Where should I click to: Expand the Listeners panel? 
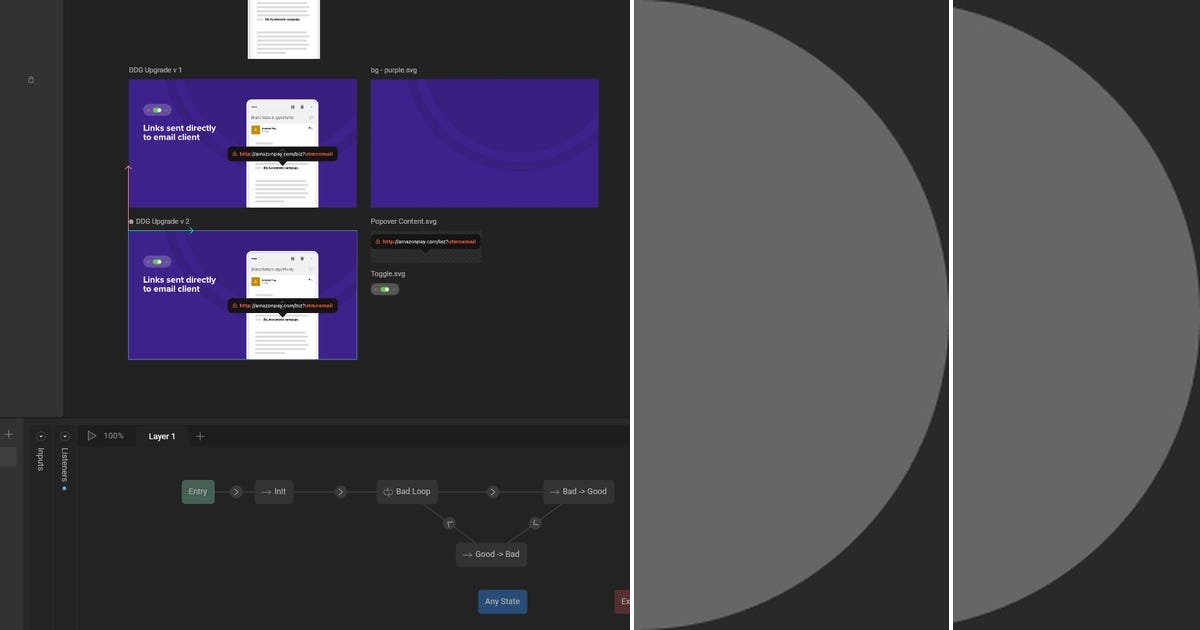[63, 435]
